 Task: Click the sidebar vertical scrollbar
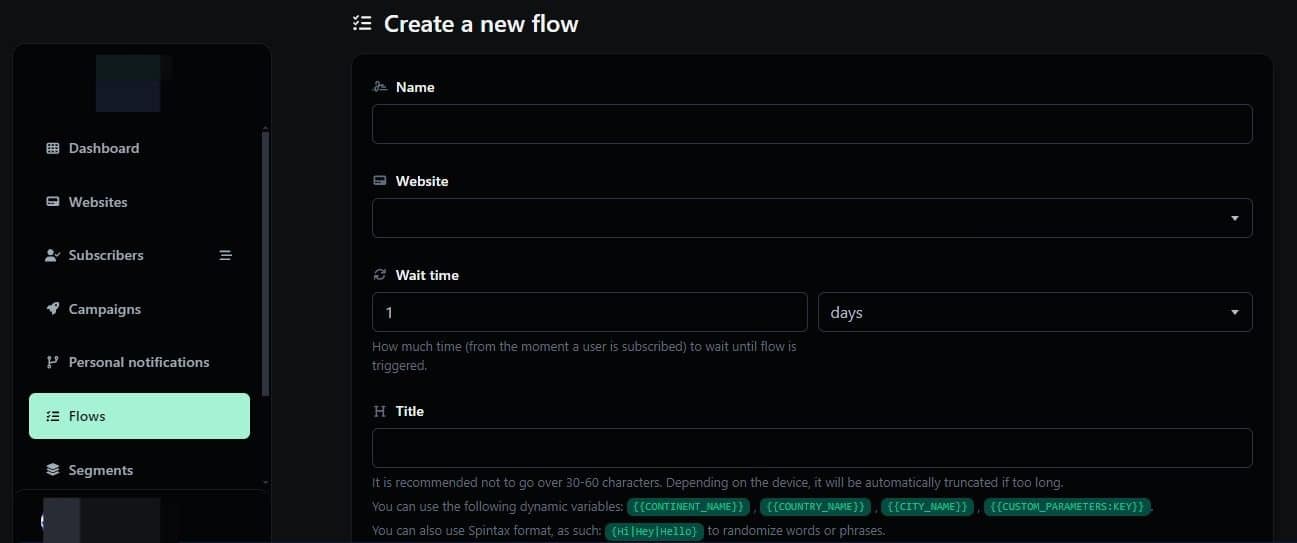(x=265, y=260)
